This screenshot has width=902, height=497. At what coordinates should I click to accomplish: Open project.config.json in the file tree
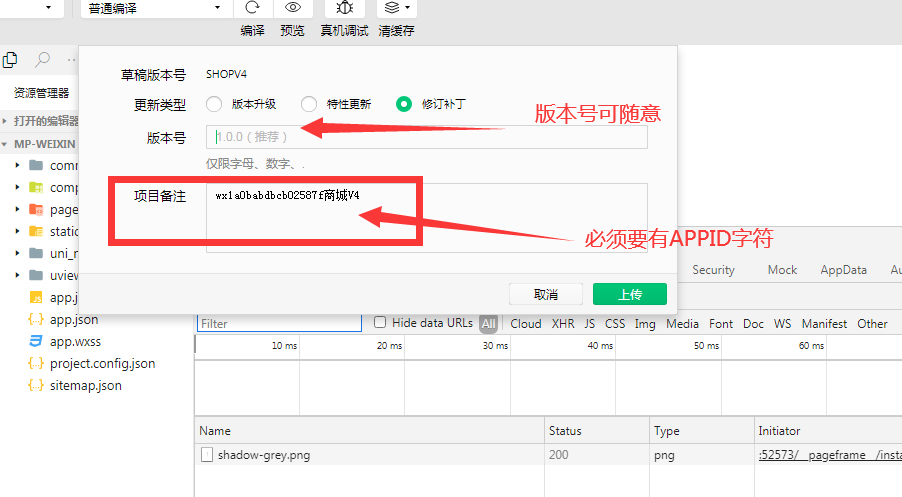click(102, 363)
